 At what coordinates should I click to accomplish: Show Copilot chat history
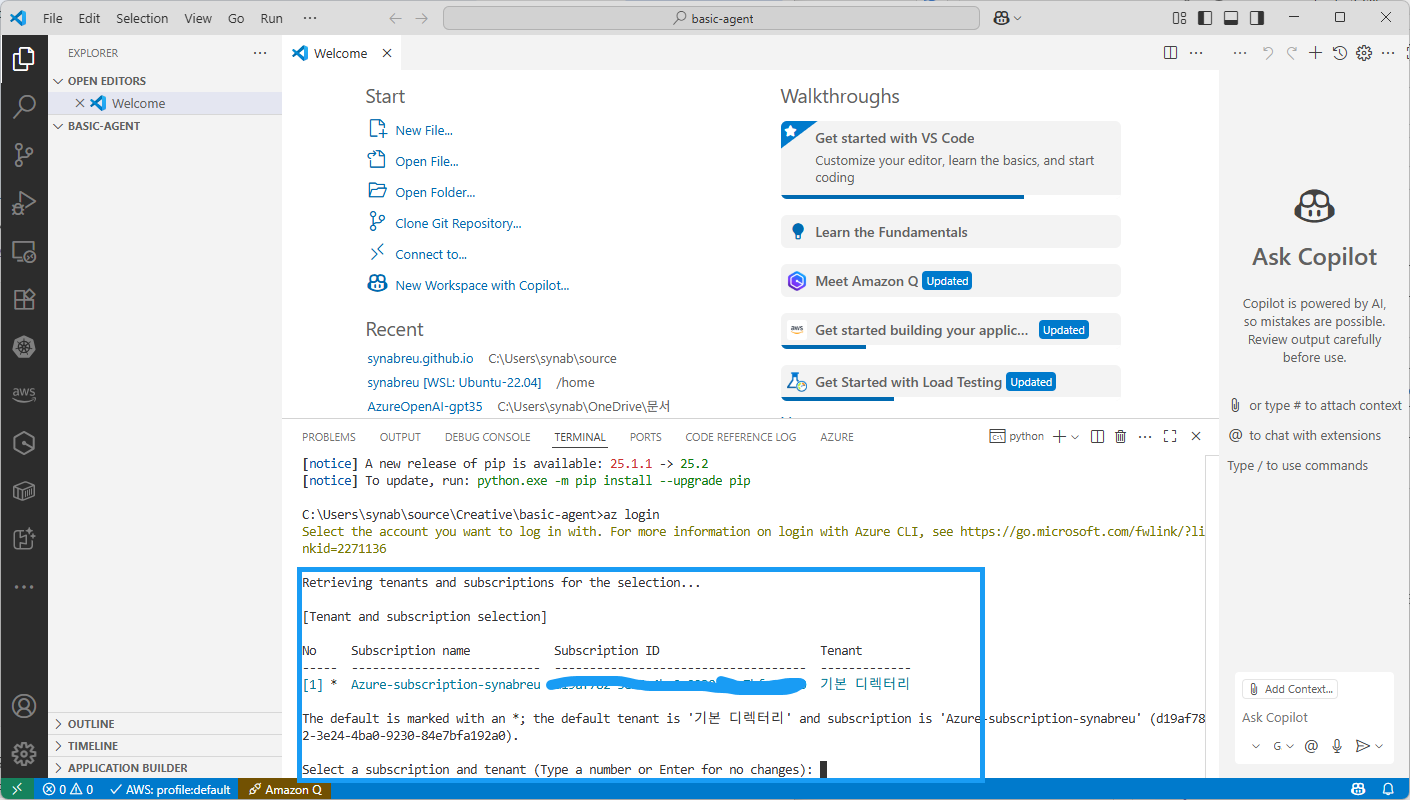click(x=1340, y=53)
